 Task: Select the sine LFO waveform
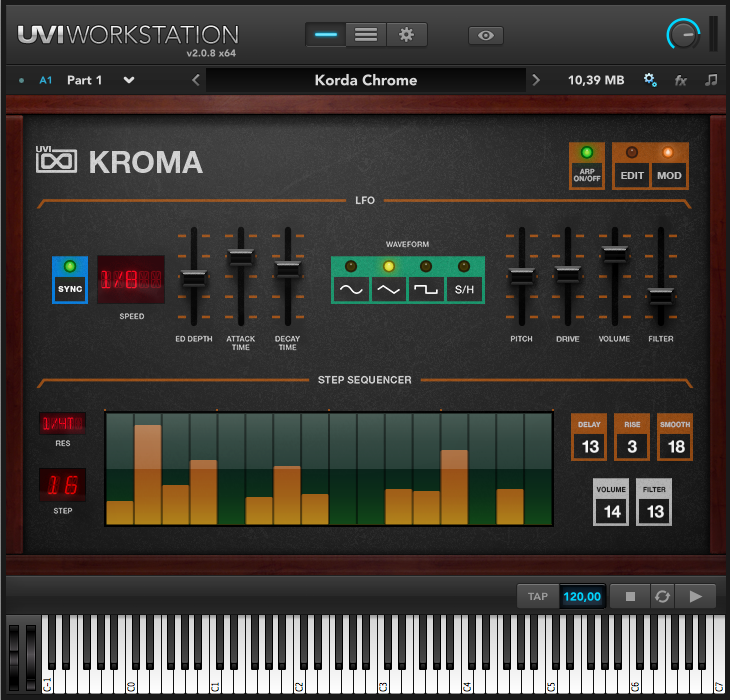click(351, 289)
